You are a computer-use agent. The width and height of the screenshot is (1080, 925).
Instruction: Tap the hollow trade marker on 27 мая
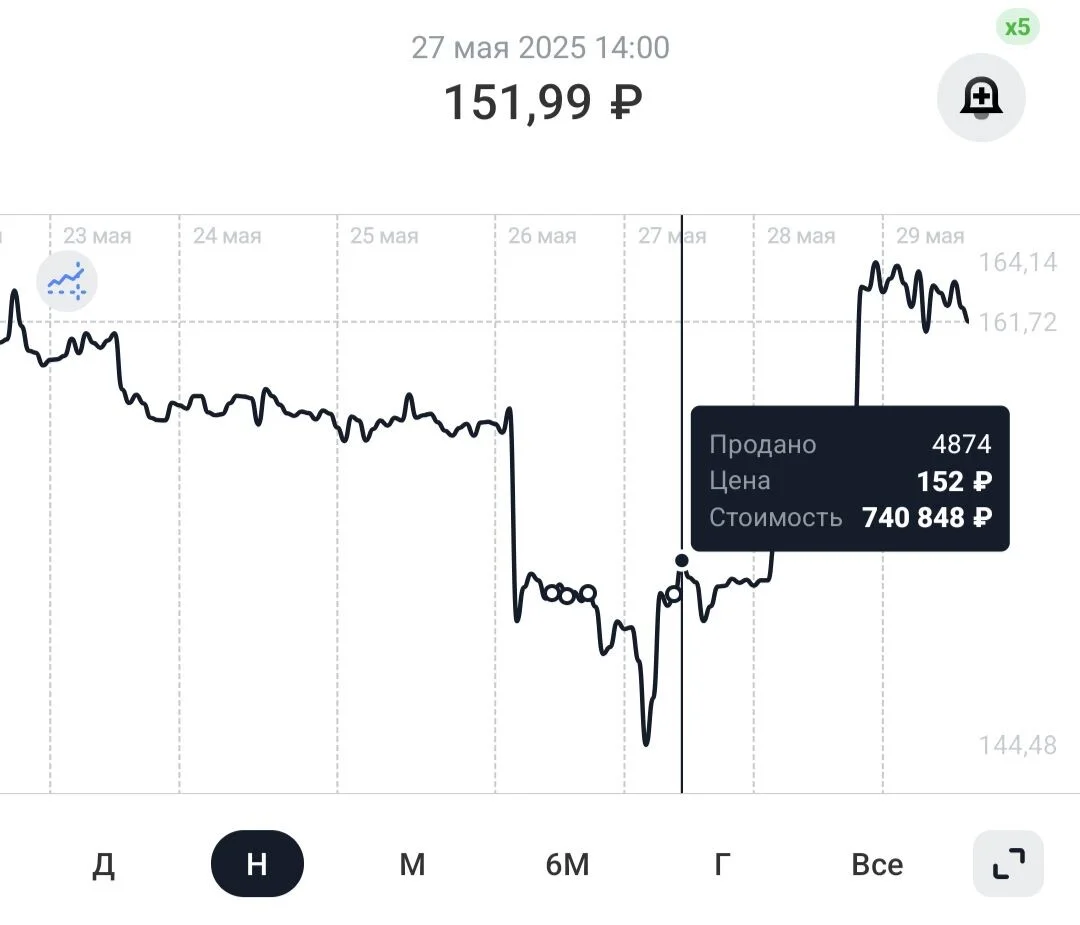[x=673, y=594]
